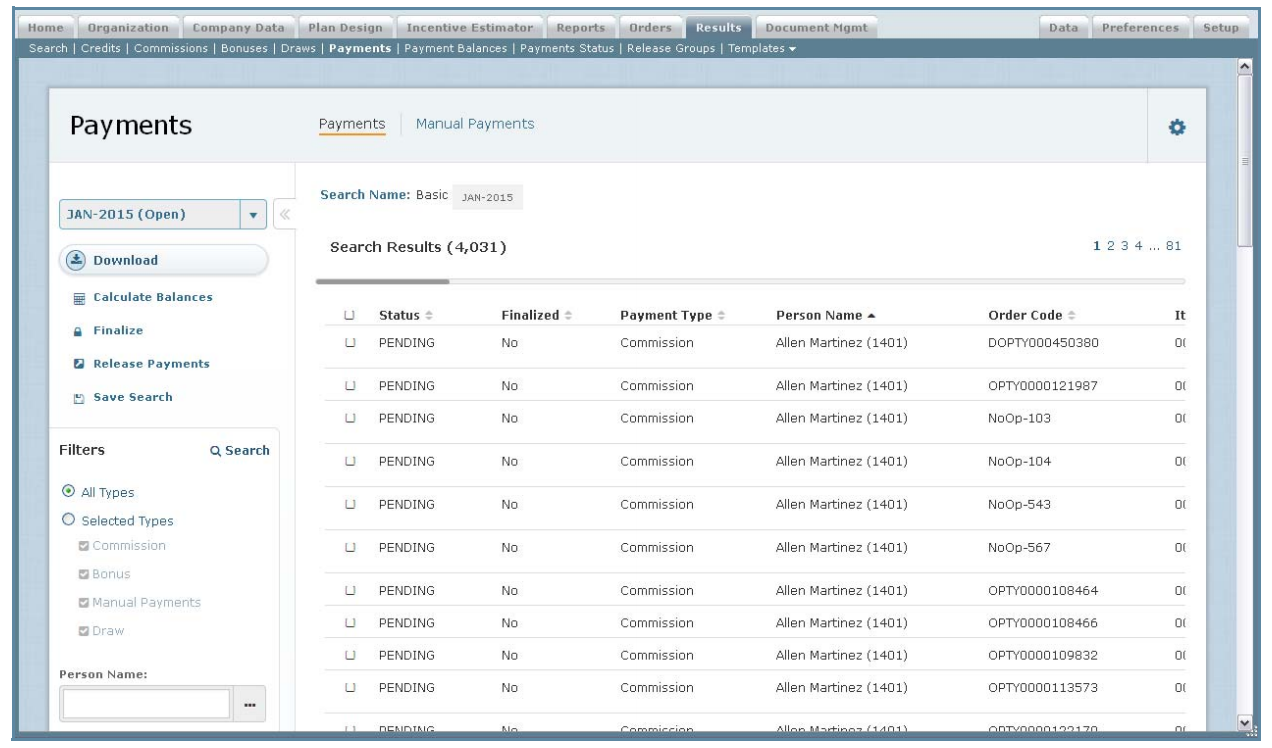Image resolution: width=1272 pixels, height=748 pixels.
Task: Choose the Selected Types radio option
Action: (68, 521)
